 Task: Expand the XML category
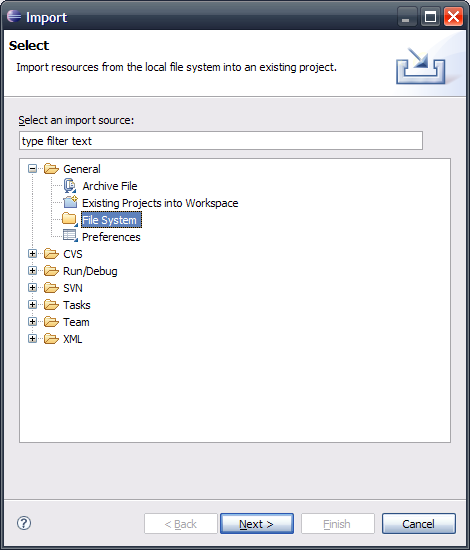pos(32,338)
